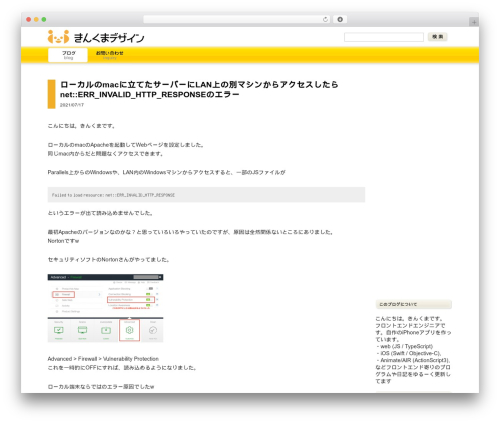Click the sidebar line iOS (Swift / Objective-C)

pyautogui.click(x=409, y=353)
